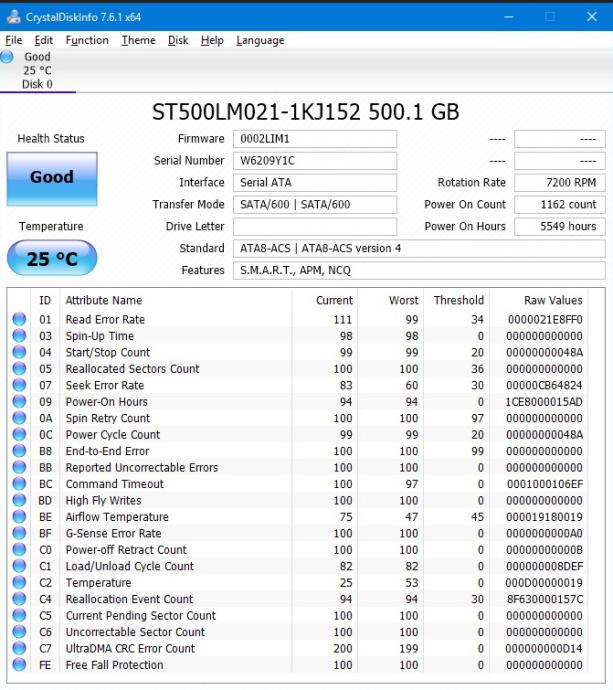Click status orb for Command Timeout
The width and height of the screenshot is (613, 690).
tap(19, 484)
